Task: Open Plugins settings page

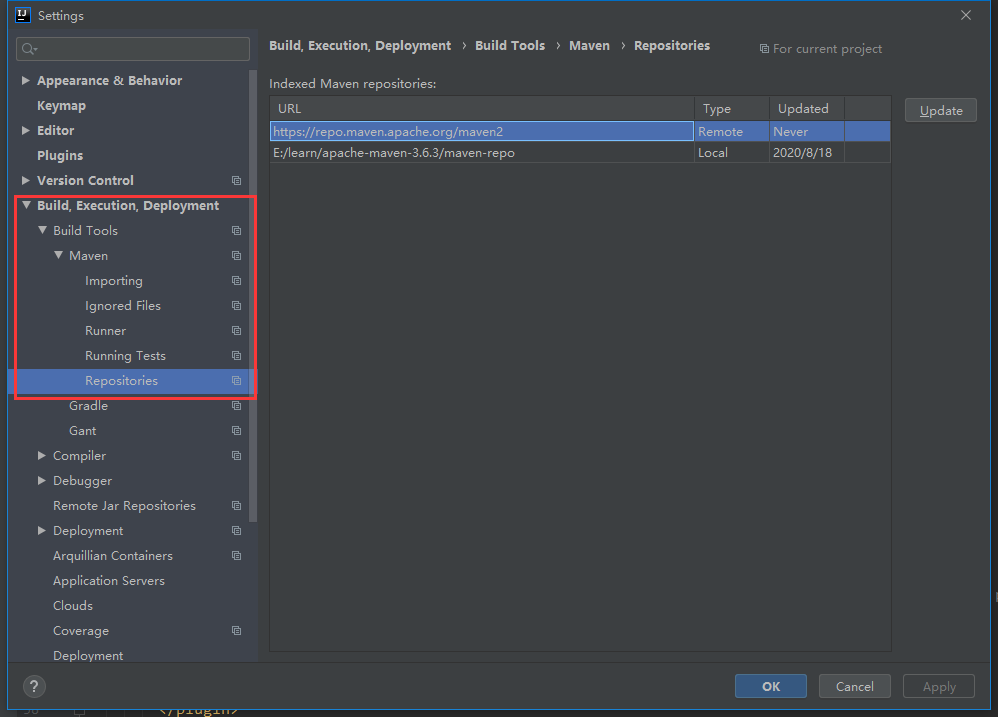Action: pos(60,156)
